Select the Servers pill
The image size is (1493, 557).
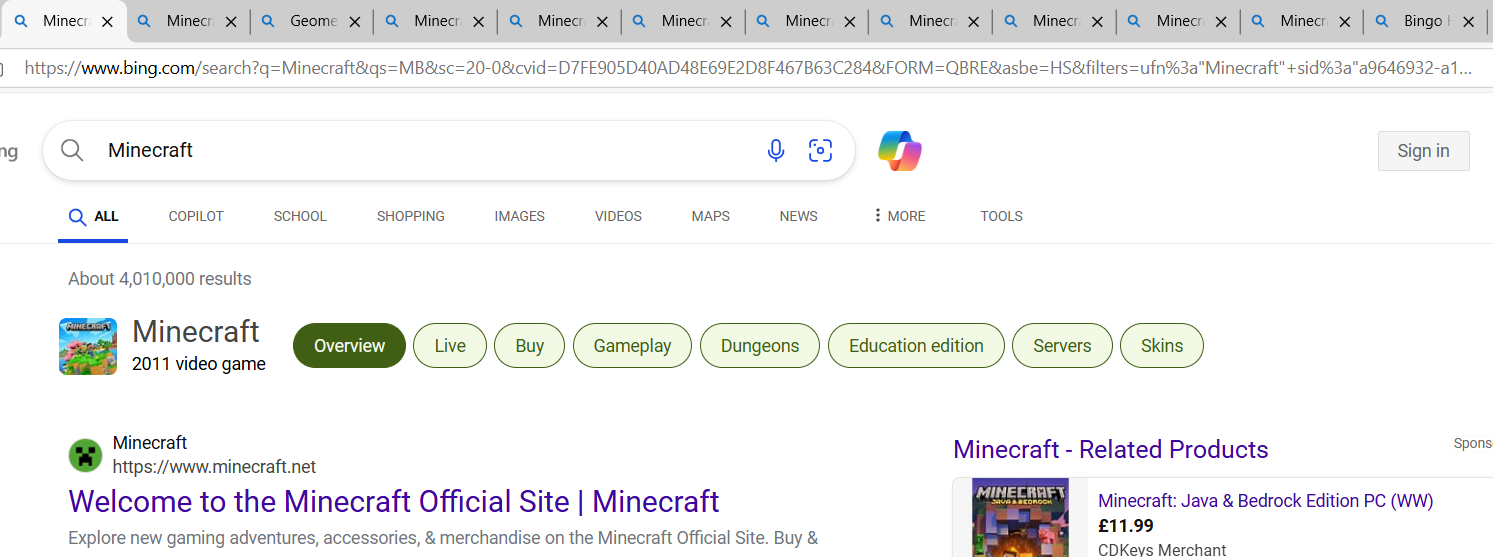[x=1062, y=346]
